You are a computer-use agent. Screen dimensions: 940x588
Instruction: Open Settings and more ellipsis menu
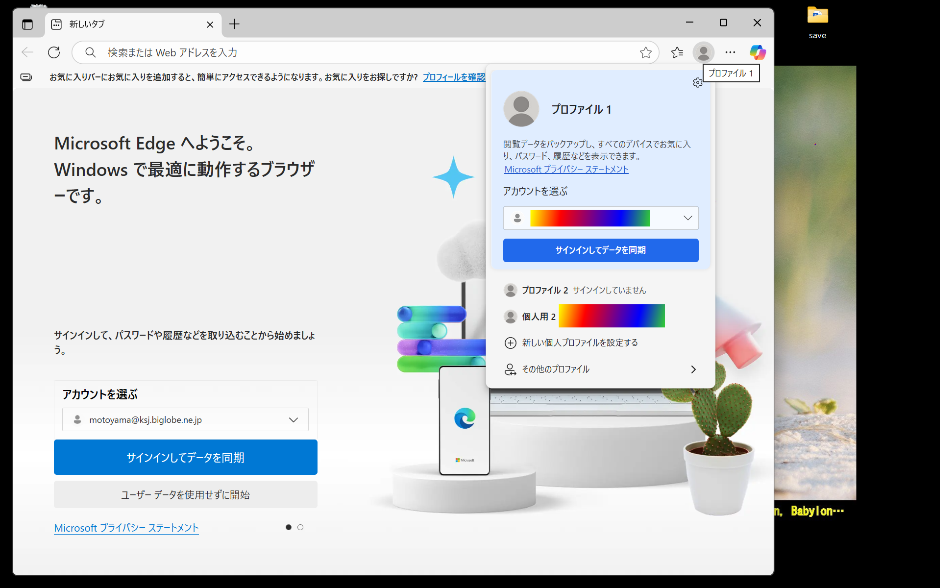[x=730, y=53]
